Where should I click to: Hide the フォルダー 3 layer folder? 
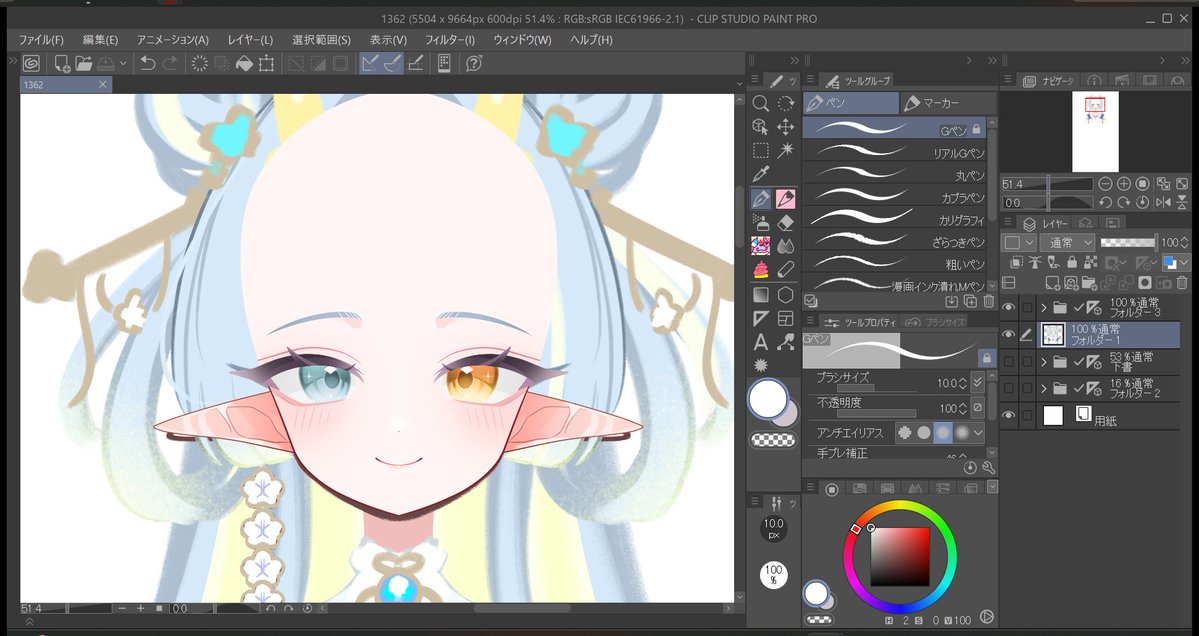(1009, 307)
